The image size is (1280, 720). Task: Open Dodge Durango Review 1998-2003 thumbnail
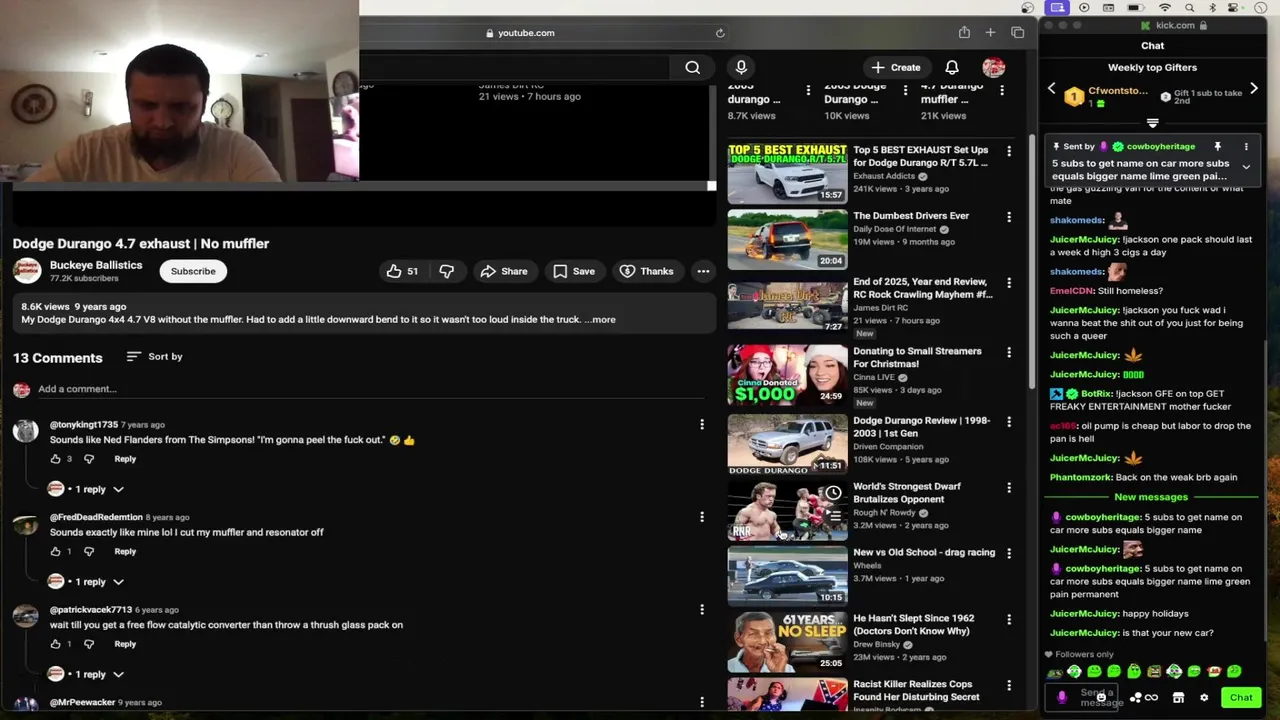[787, 445]
